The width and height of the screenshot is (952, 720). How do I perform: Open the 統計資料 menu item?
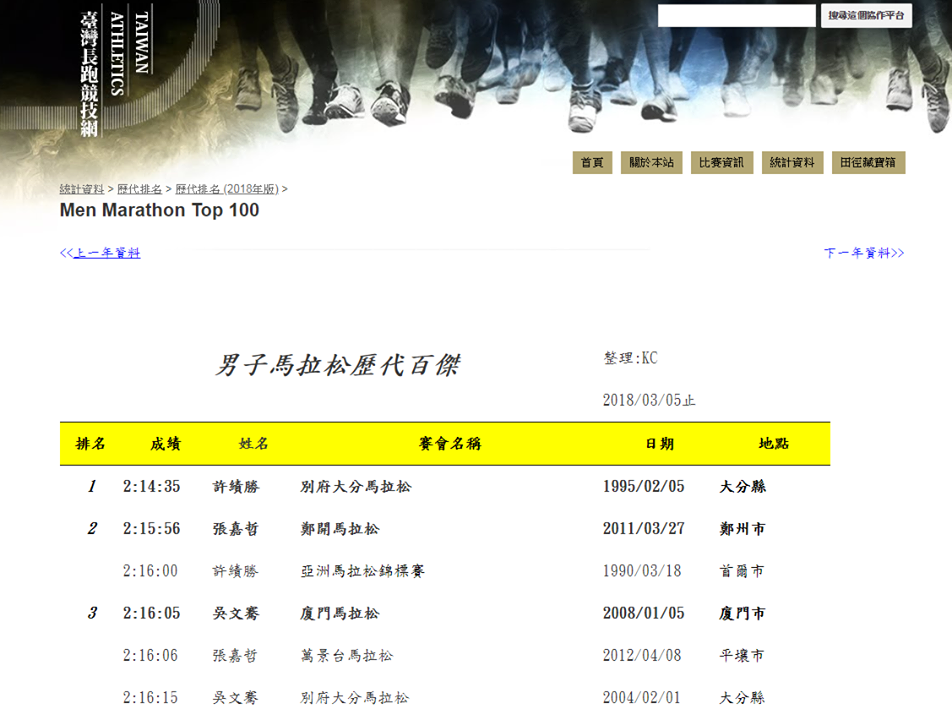792,162
